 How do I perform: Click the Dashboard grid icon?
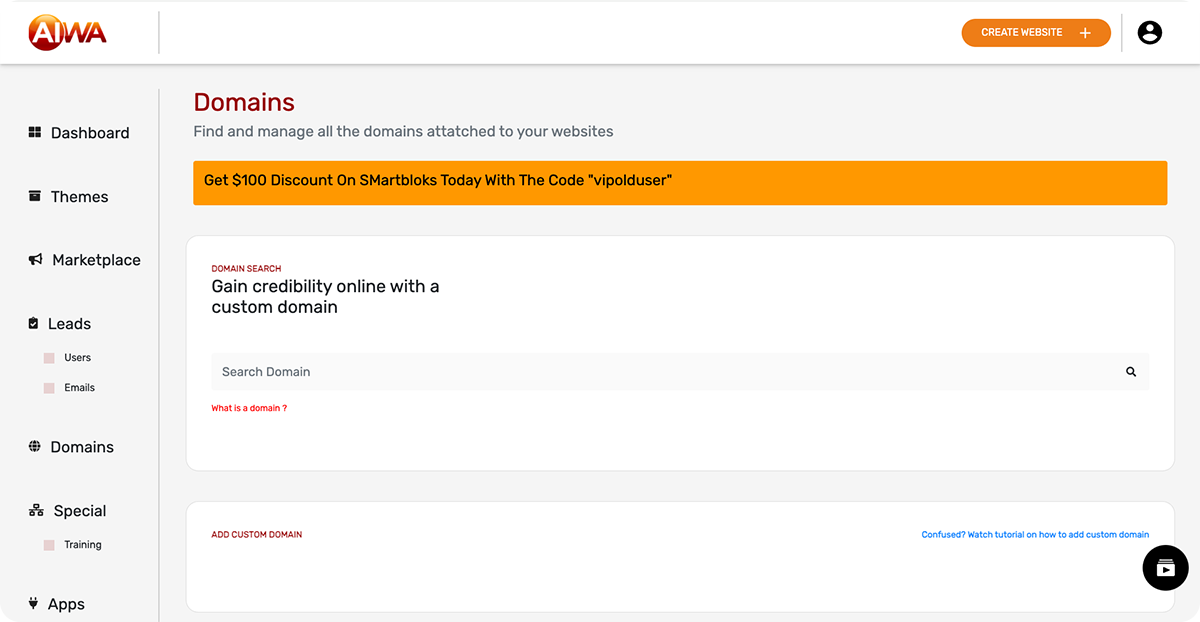[x=35, y=132]
